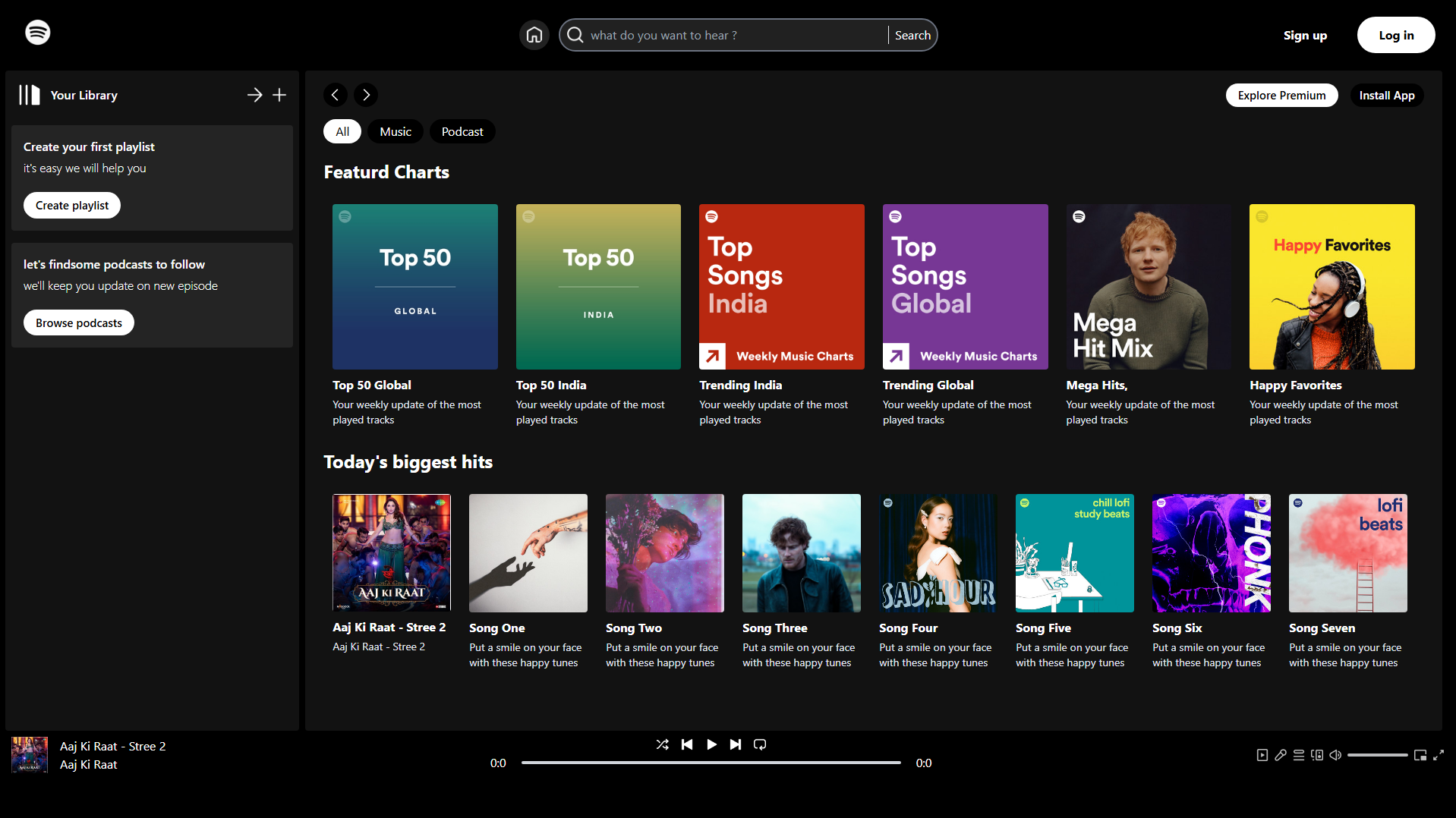Open Trending India chart cover
This screenshot has width=1456, height=818.
click(782, 287)
